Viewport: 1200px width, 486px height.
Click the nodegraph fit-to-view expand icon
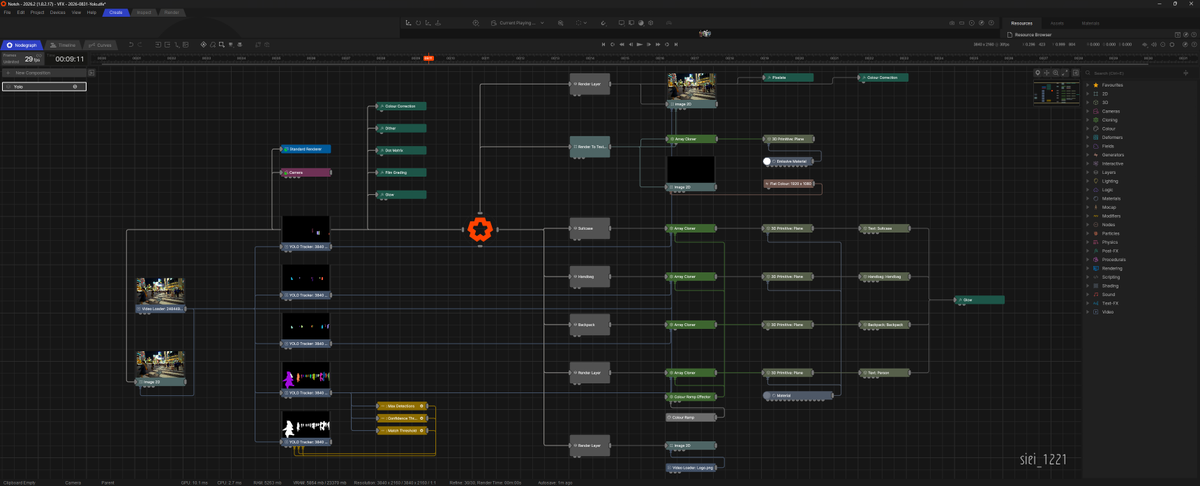[1066, 73]
